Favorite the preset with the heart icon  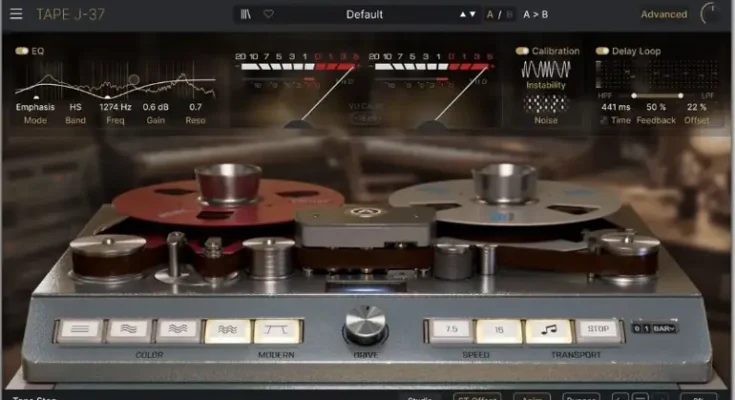pos(268,14)
